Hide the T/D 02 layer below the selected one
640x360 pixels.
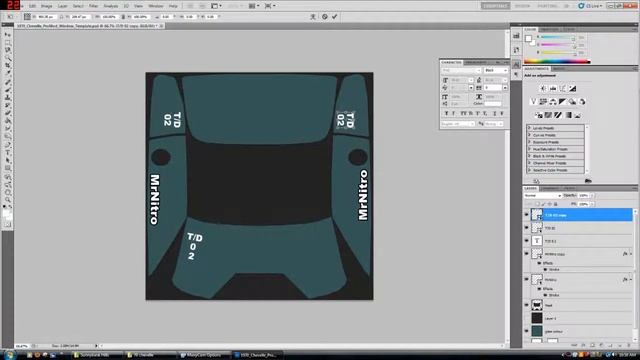click(527, 227)
